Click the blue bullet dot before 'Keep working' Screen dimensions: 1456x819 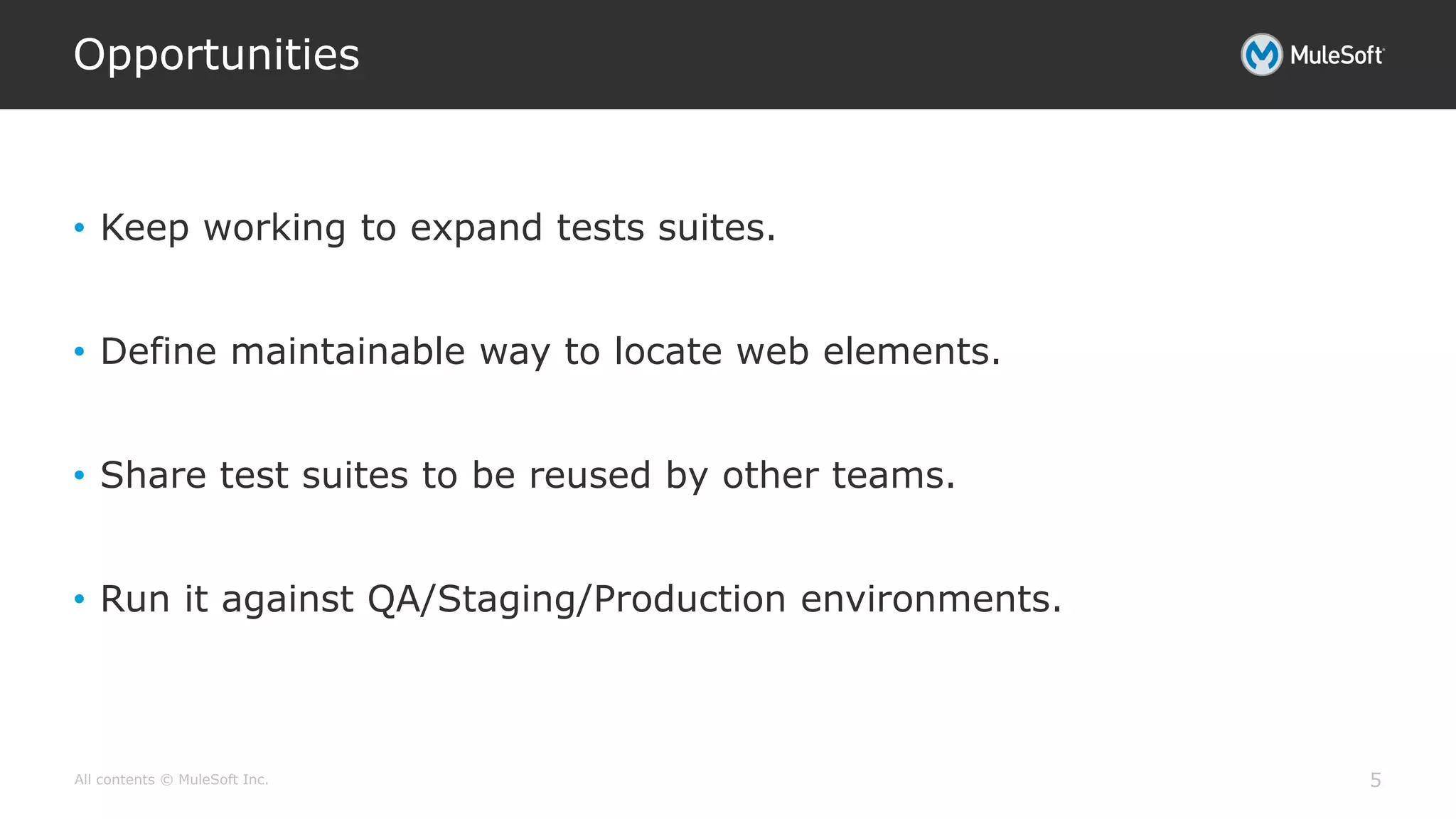[x=80, y=228]
